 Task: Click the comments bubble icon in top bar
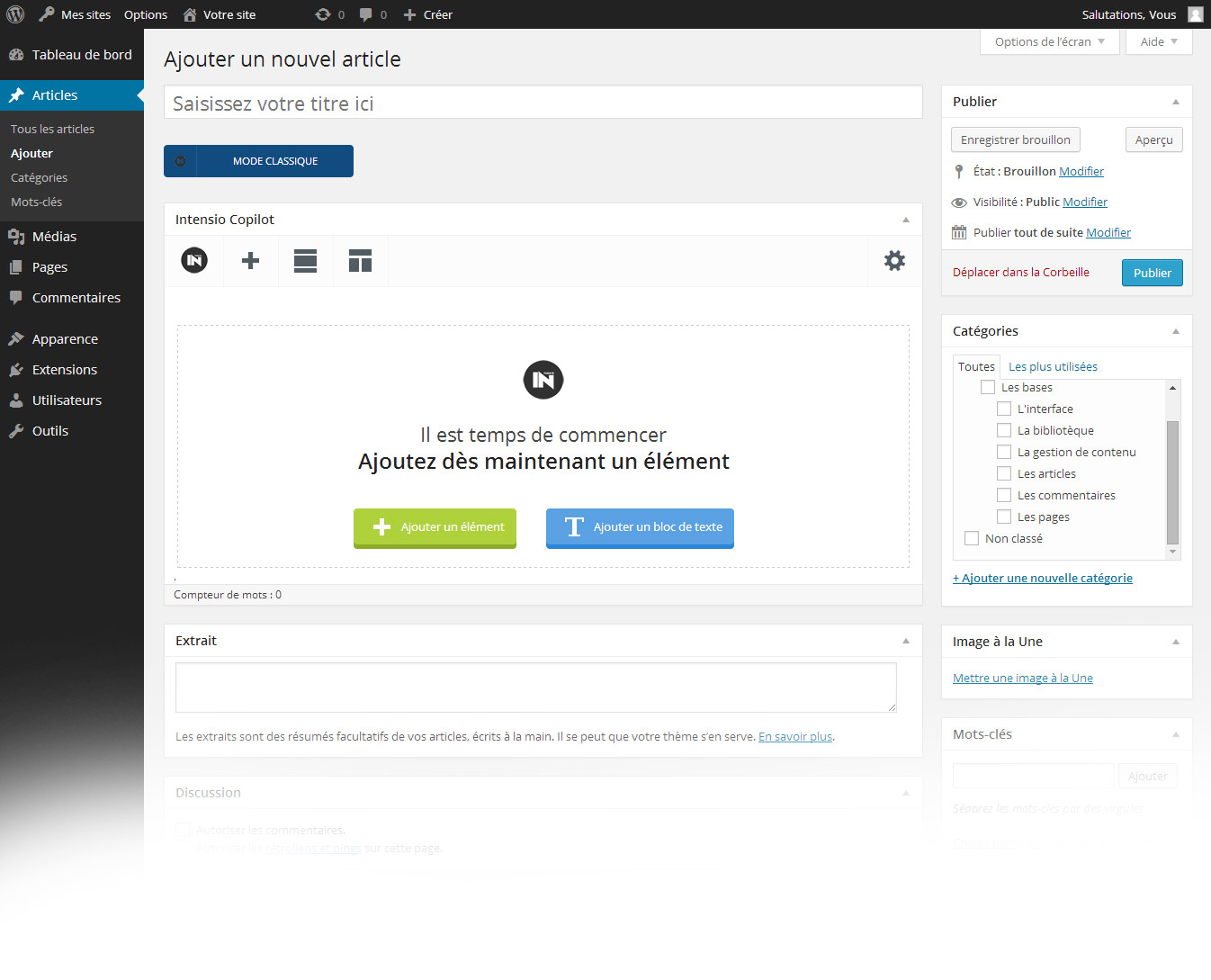point(366,14)
